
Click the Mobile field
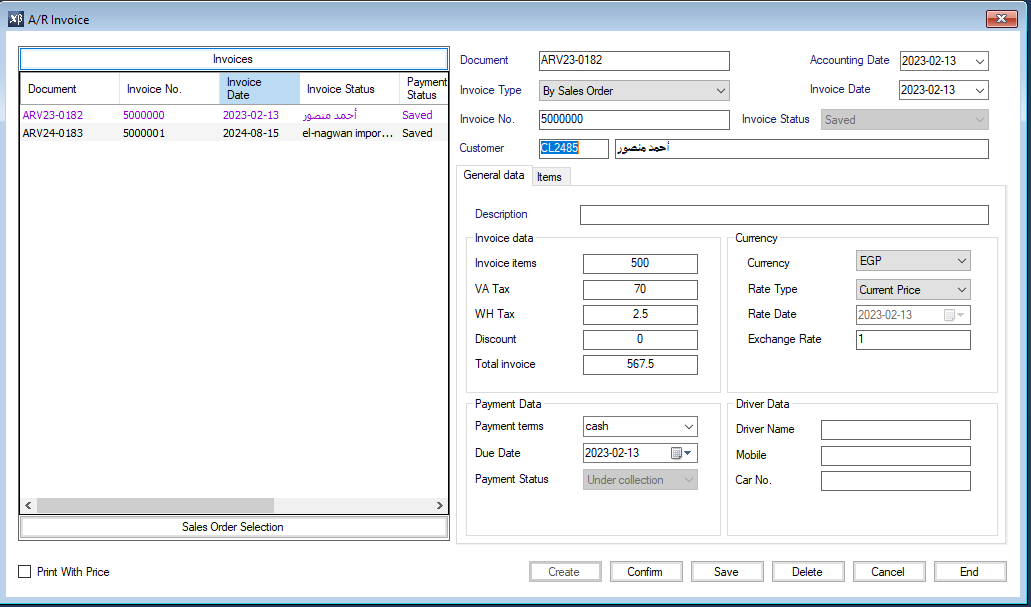[x=896, y=456]
